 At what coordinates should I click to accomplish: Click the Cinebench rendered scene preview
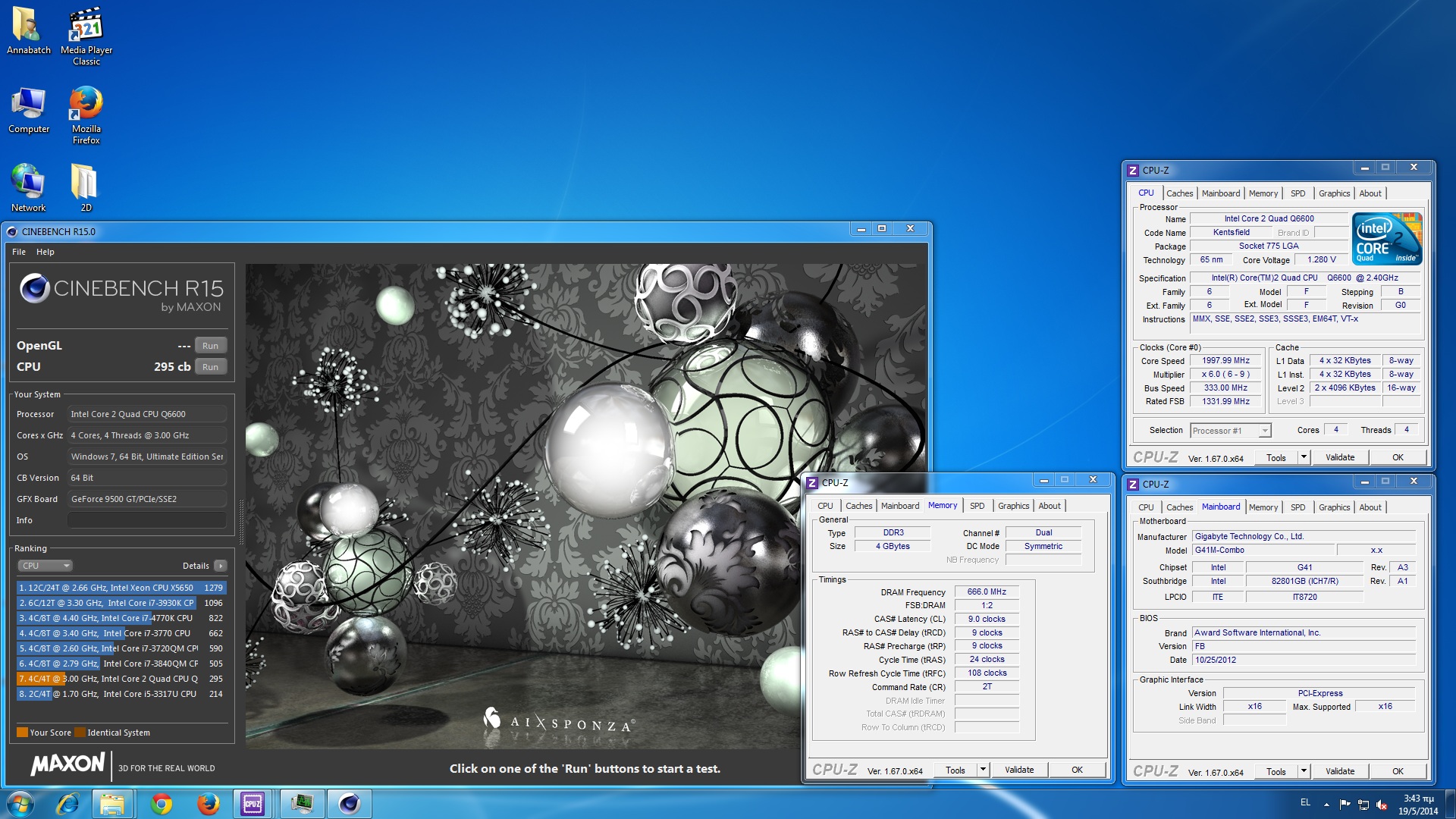point(585,506)
